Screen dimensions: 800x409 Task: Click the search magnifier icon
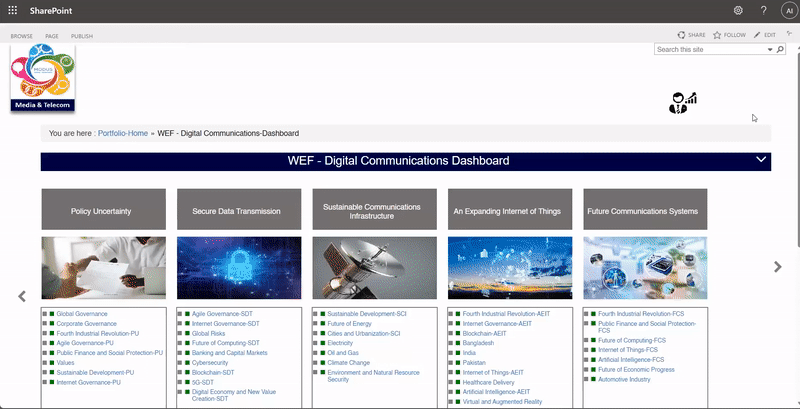780,49
